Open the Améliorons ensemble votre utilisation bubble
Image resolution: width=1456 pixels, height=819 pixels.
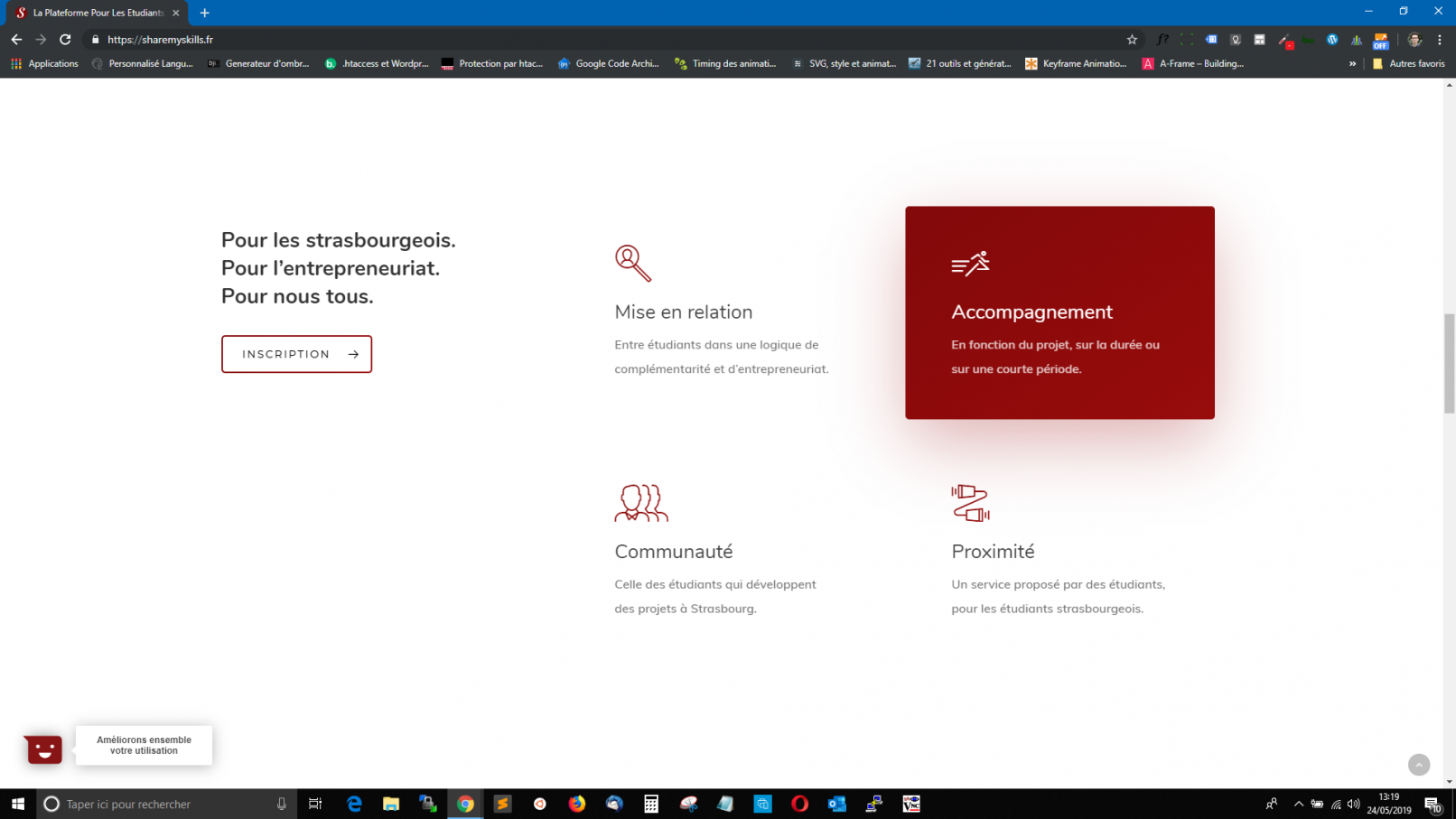pyautogui.click(x=144, y=745)
